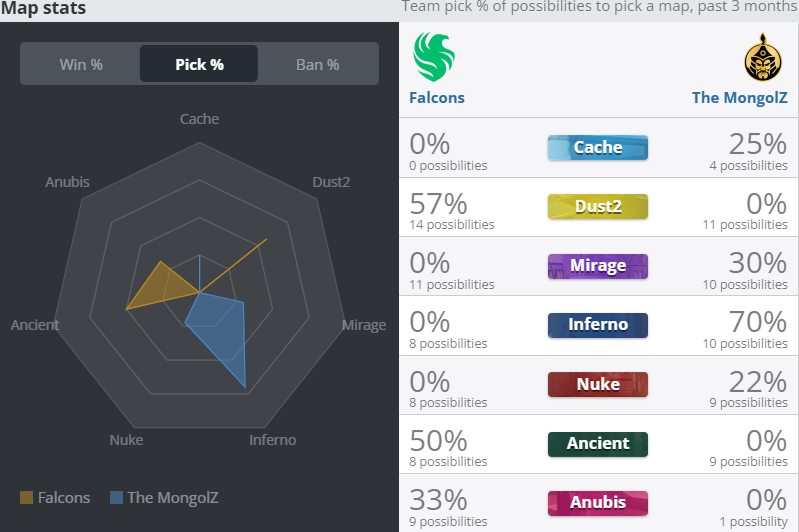
Task: Click the Dust2 label on radar chart
Action: coord(331,182)
